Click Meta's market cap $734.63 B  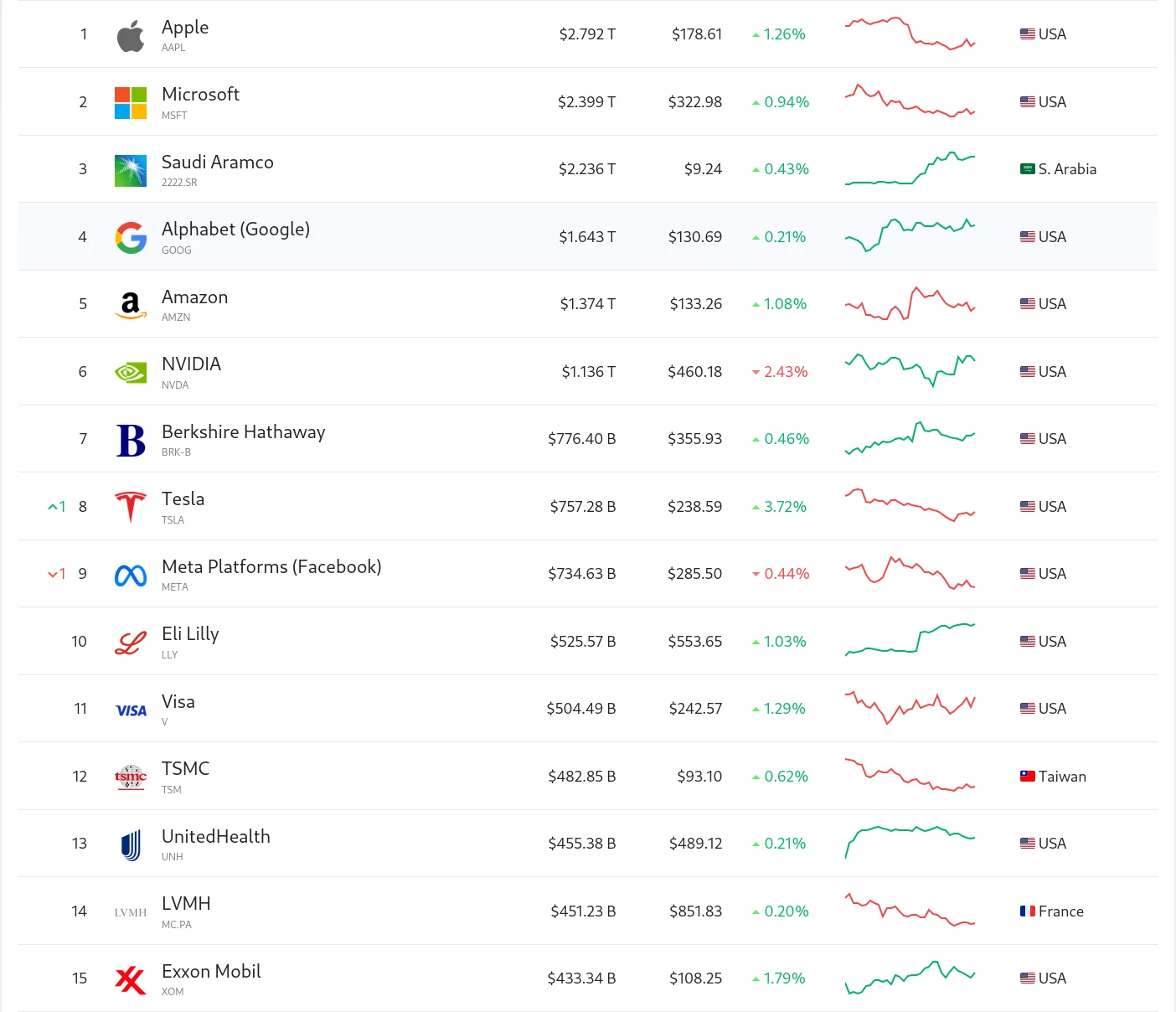tap(582, 574)
